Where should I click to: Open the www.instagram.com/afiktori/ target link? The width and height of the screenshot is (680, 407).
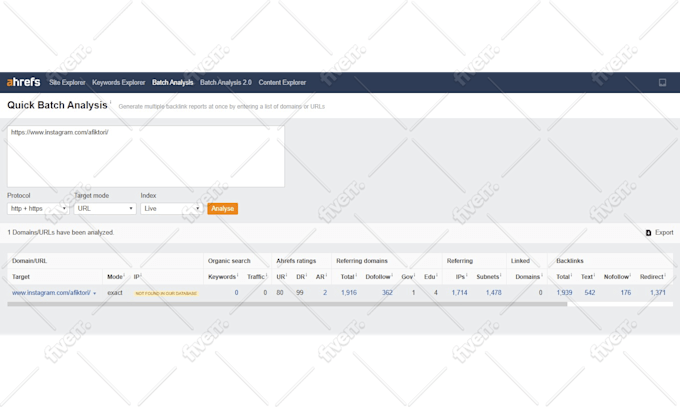(51, 293)
